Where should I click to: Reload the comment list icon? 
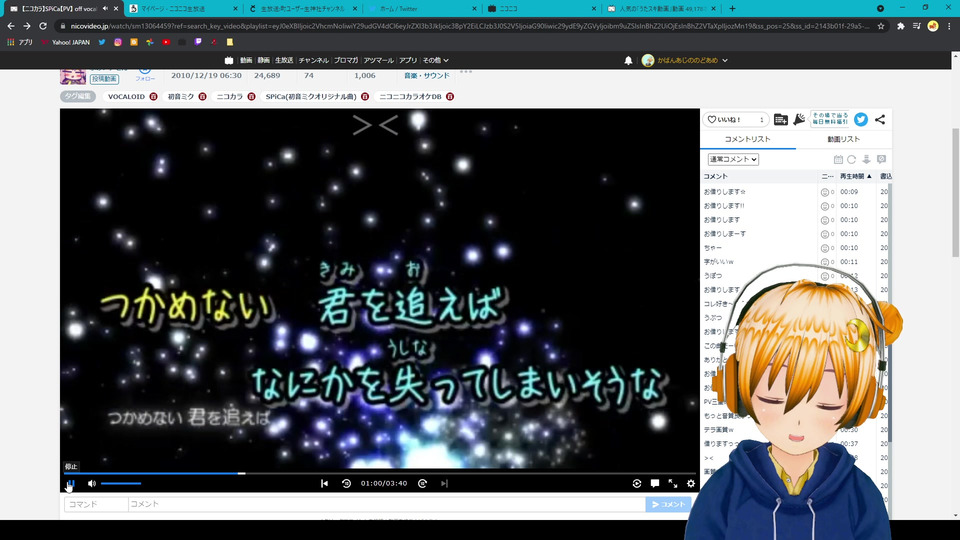(852, 159)
